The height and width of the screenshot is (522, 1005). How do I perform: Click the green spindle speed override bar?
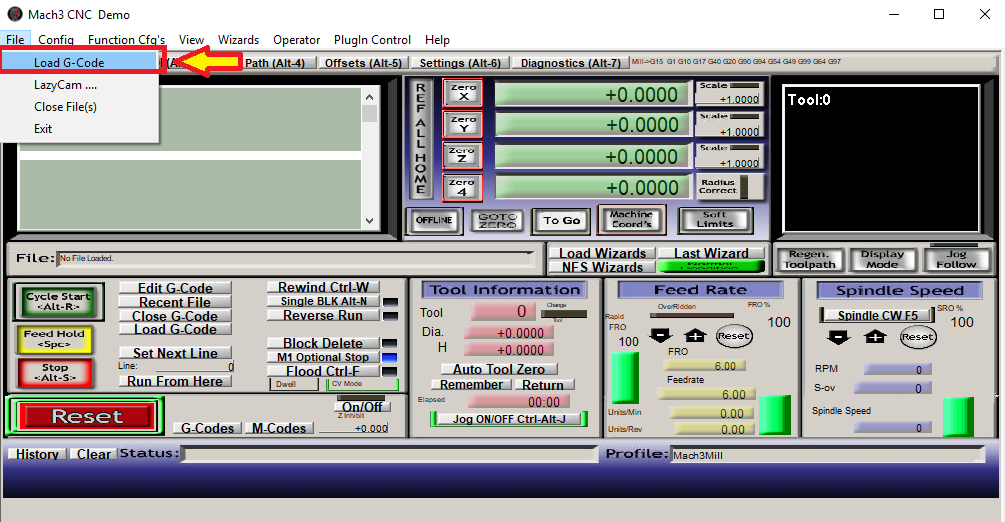pos(958,417)
